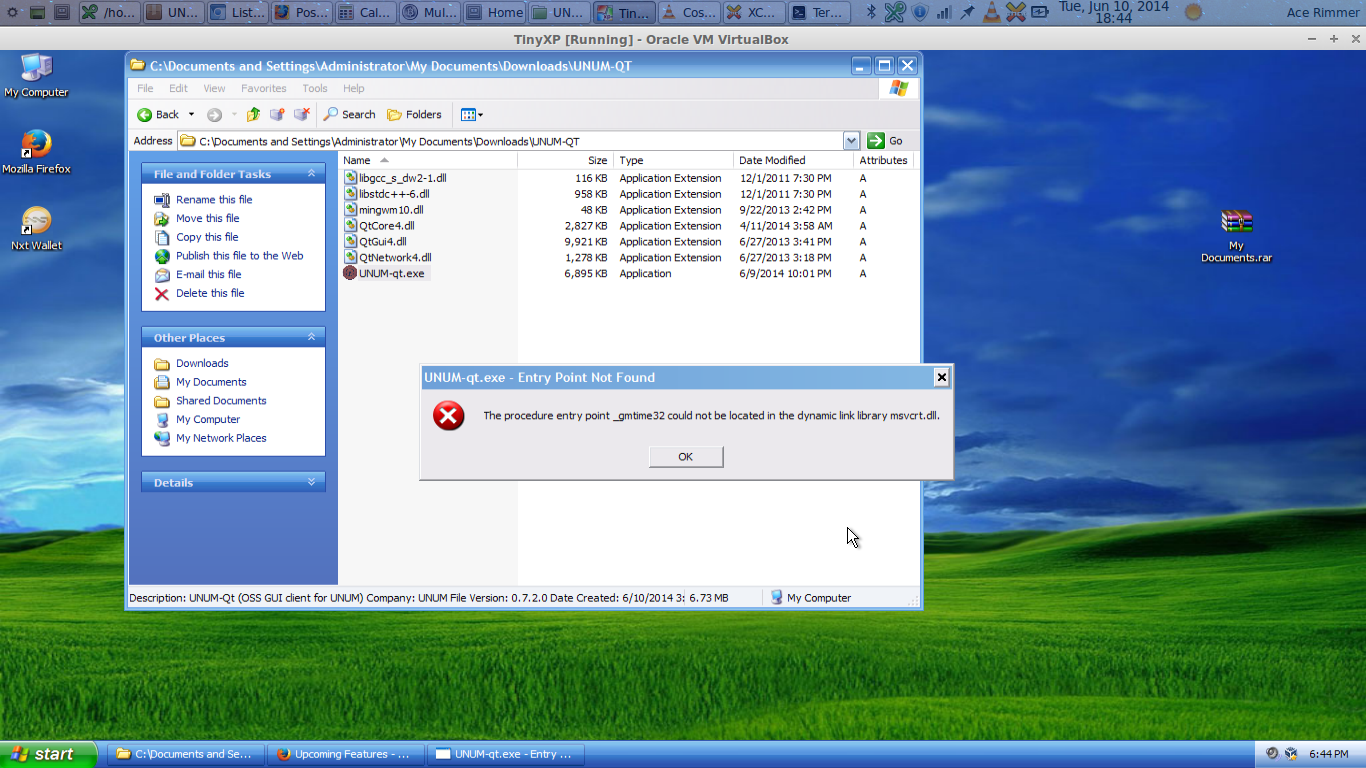Sort files by Name column header

click(x=428, y=160)
